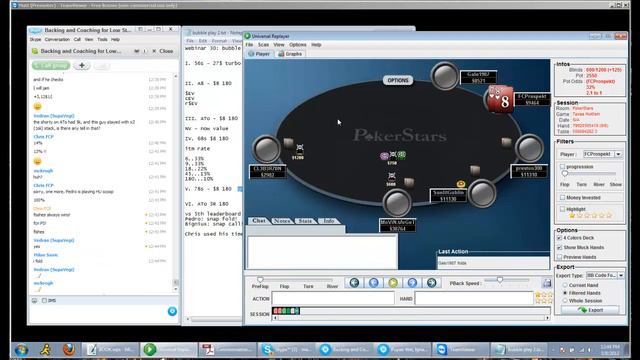Select the Stats tab below the table
640x360 pixels.
305,221
